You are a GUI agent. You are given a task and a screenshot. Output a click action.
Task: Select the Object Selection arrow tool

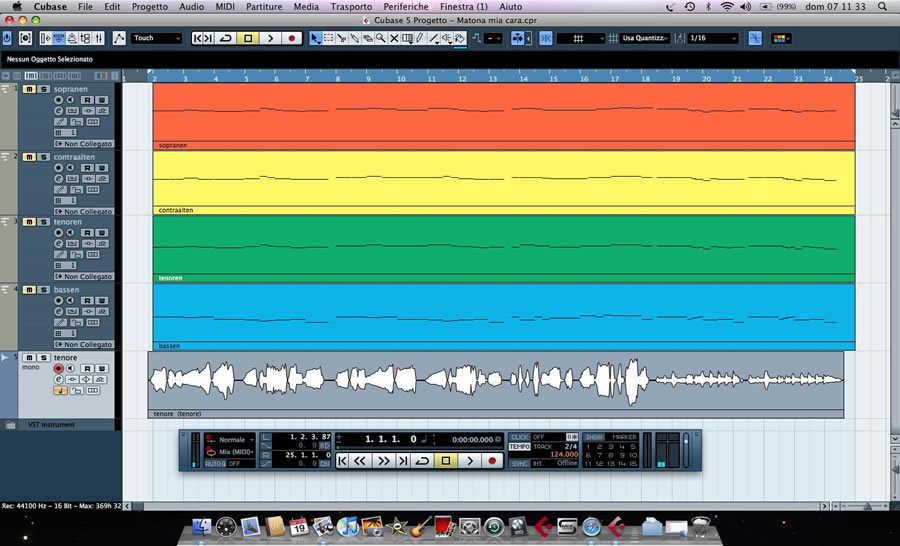point(315,38)
